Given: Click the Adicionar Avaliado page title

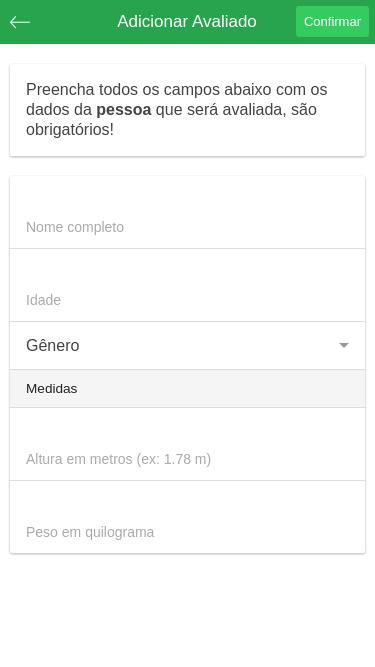Looking at the screenshot, I should click(187, 21).
